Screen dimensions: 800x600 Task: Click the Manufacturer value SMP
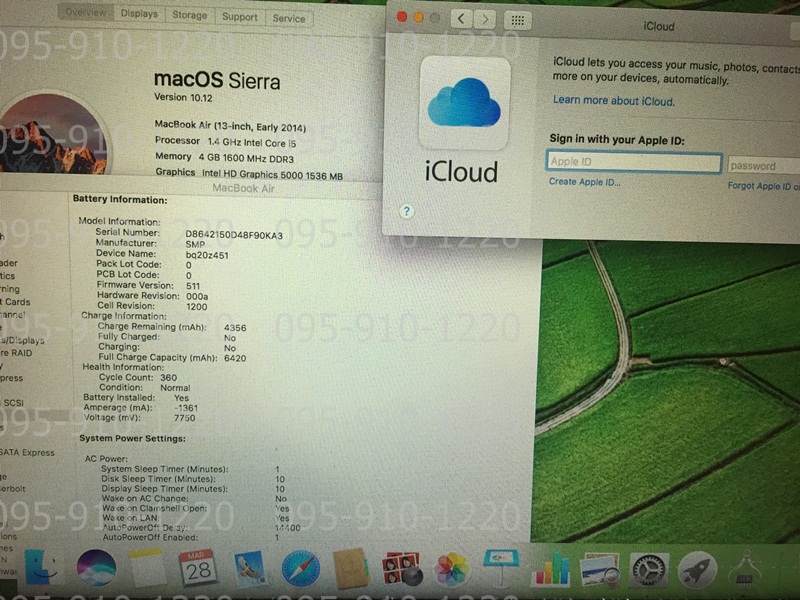click(195, 244)
